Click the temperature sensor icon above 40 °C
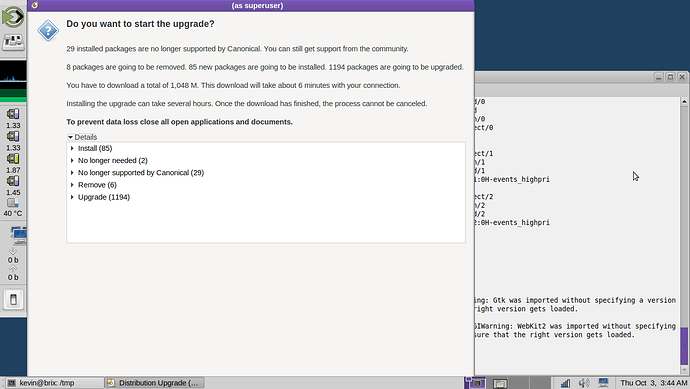The image size is (690, 389). coord(13,203)
